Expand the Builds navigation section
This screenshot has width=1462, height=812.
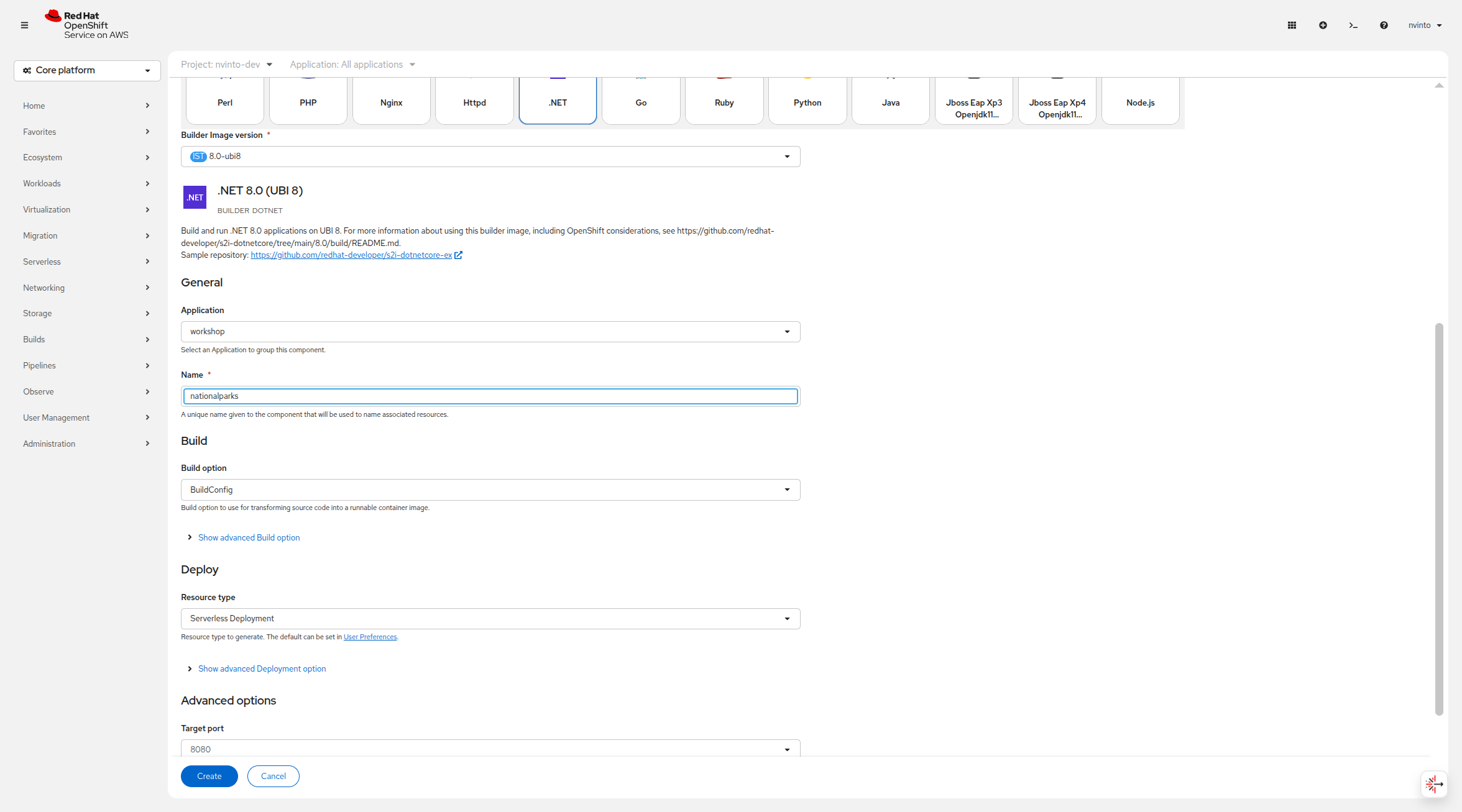point(87,340)
